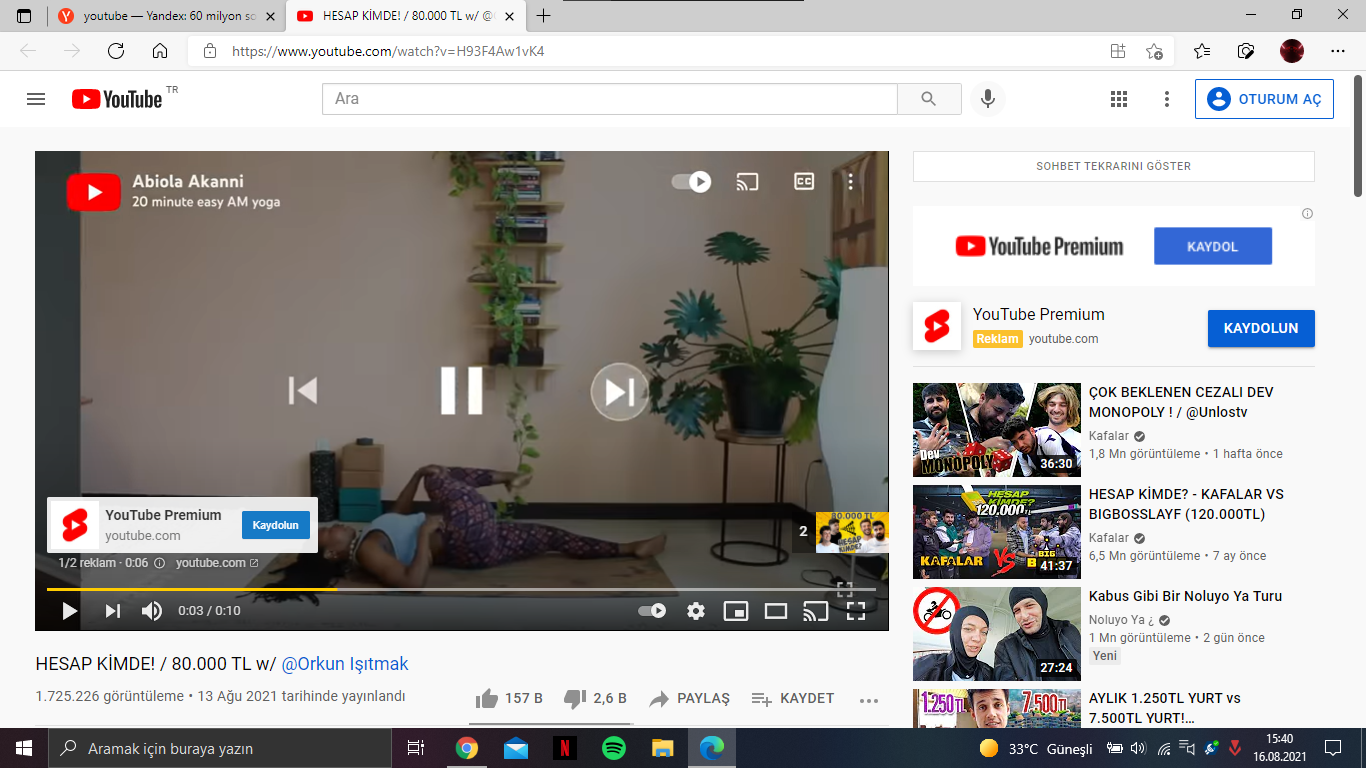Image resolution: width=1366 pixels, height=768 pixels.
Task: Open the KAYDET save menu
Action: (792, 698)
